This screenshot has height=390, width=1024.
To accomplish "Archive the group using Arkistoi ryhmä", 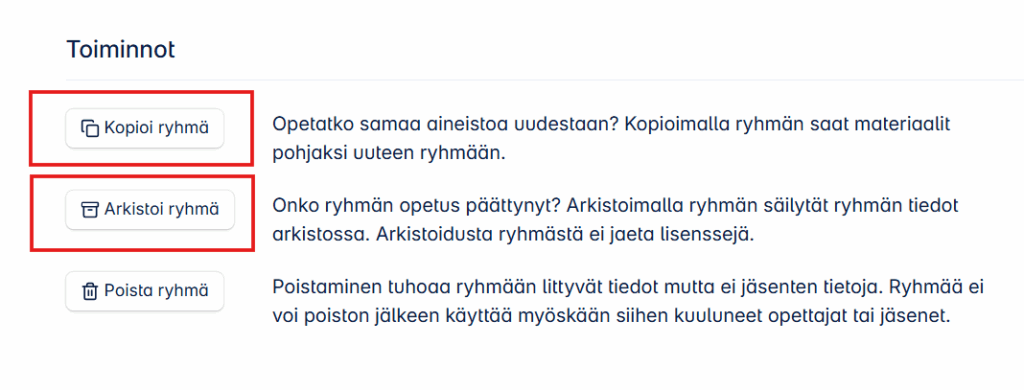I will pyautogui.click(x=150, y=210).
